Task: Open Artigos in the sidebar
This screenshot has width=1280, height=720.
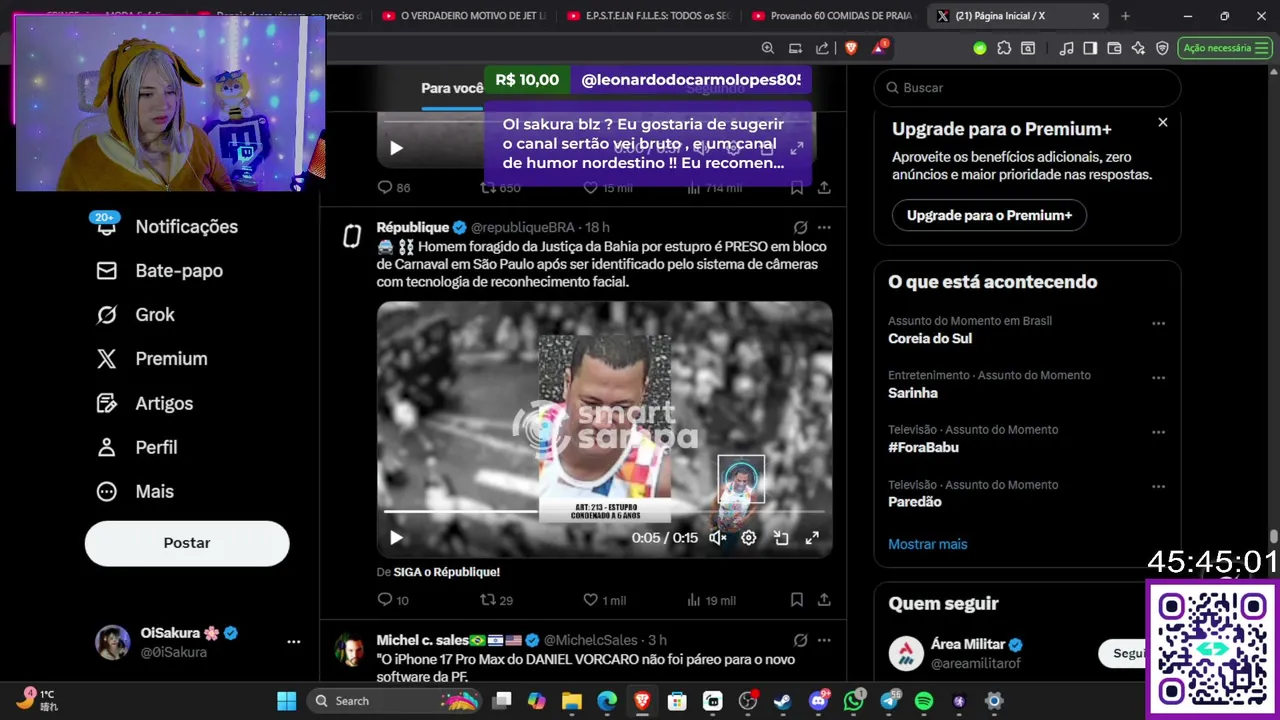Action: [144, 404]
